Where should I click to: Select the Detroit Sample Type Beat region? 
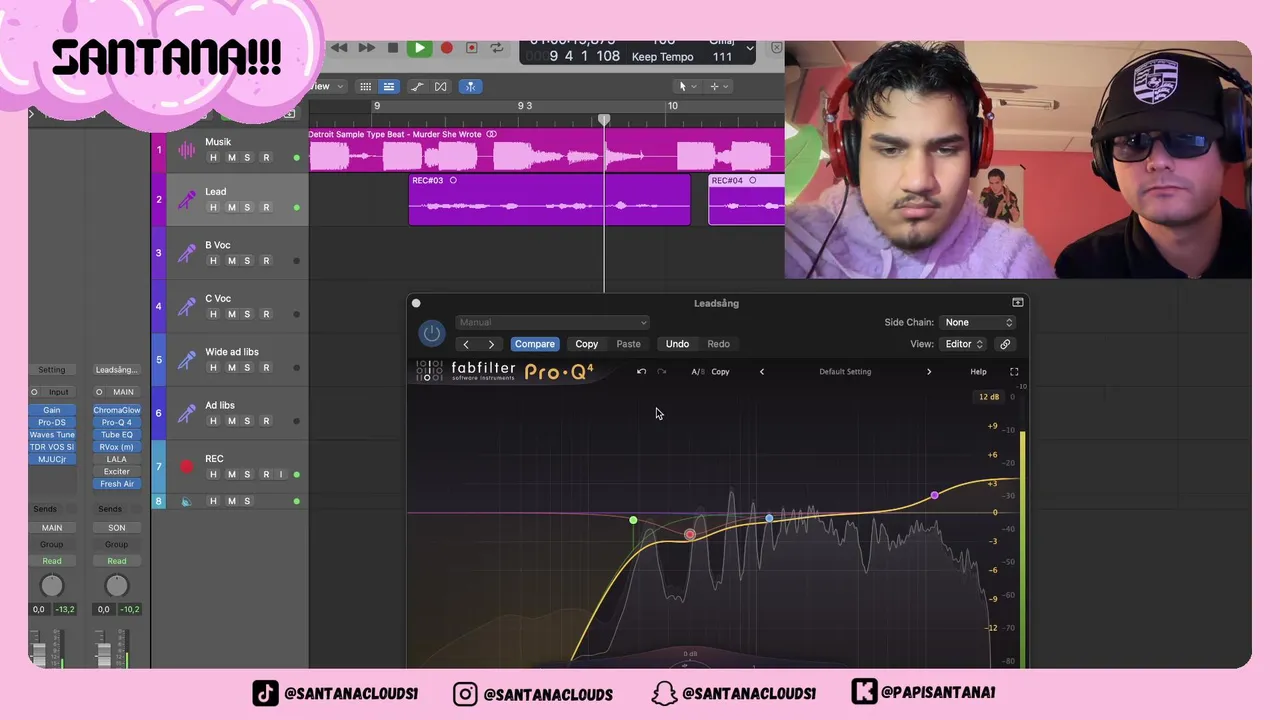pyautogui.click(x=546, y=148)
